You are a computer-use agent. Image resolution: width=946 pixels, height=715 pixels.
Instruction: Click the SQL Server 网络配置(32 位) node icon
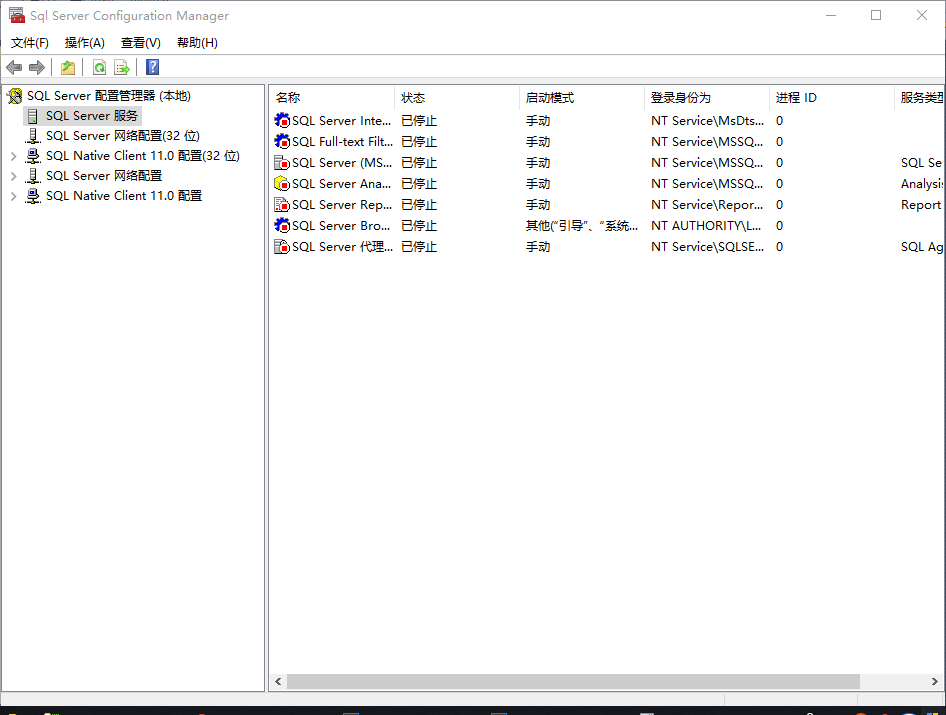tap(33, 136)
